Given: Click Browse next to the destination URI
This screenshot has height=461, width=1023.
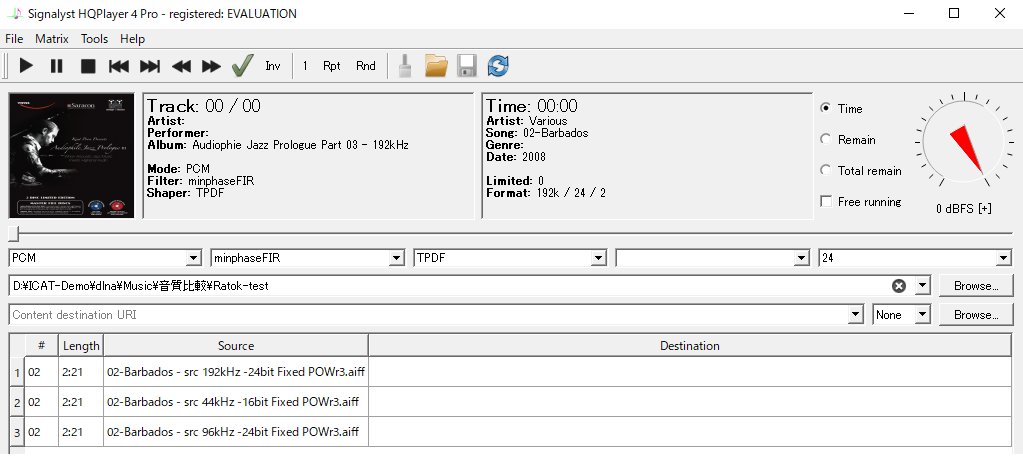Looking at the screenshot, I should click(976, 315).
